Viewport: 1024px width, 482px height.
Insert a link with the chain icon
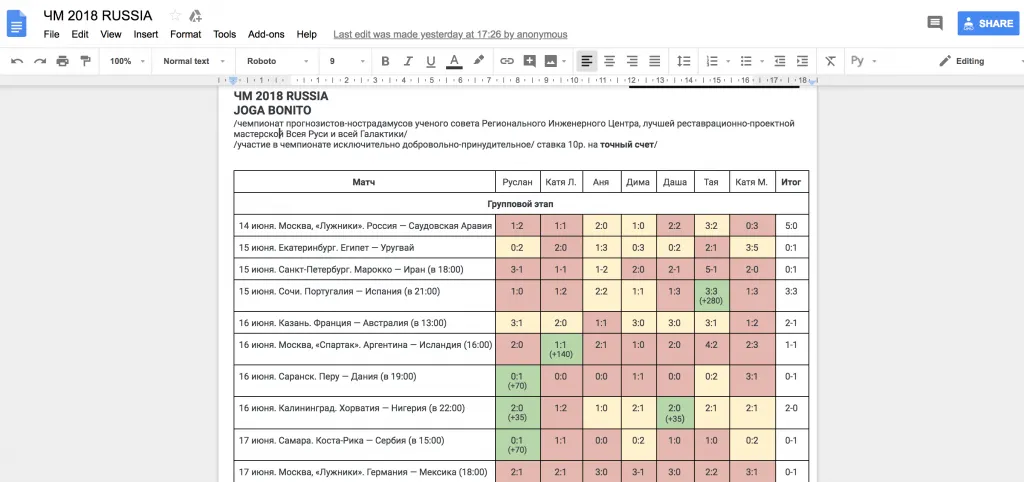pyautogui.click(x=506, y=61)
